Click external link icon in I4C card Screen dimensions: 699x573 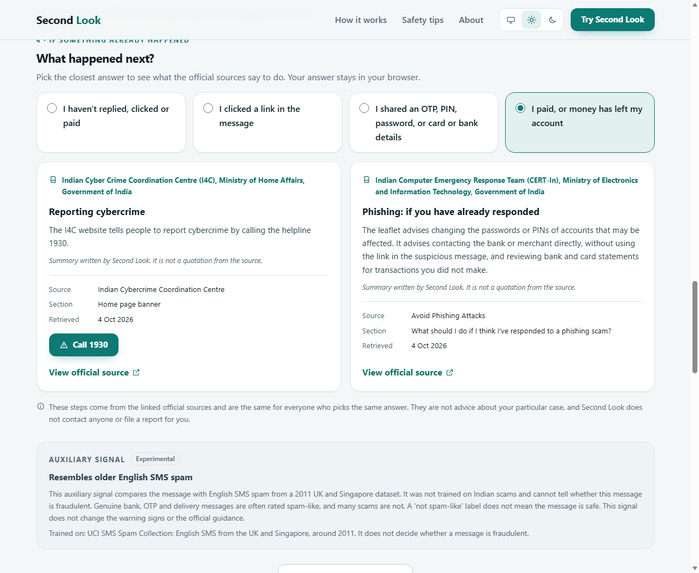click(x=136, y=373)
